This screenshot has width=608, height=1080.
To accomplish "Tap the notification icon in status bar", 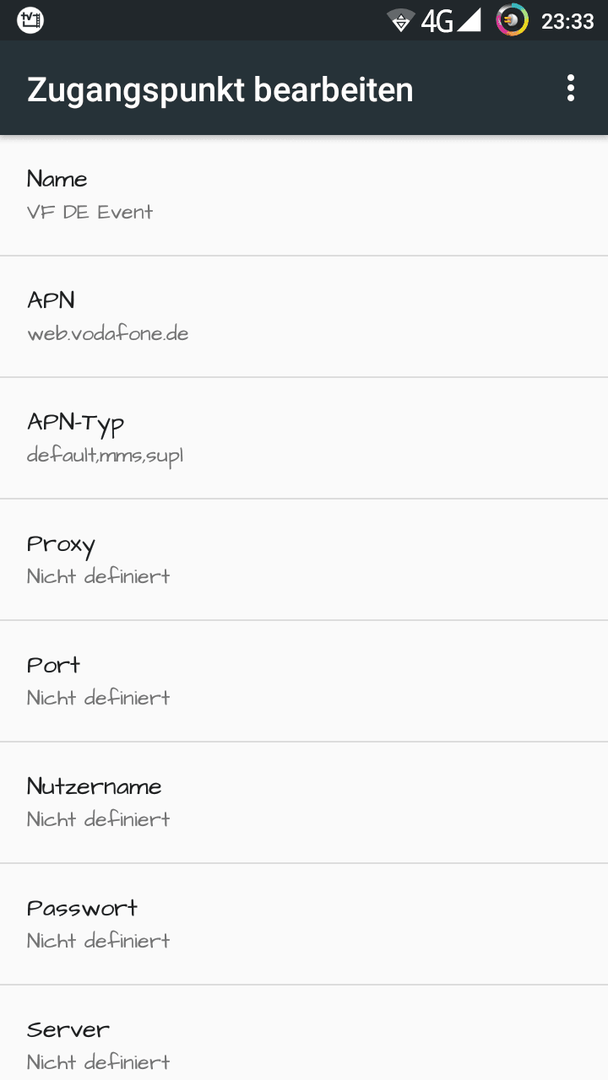I will coord(30,21).
